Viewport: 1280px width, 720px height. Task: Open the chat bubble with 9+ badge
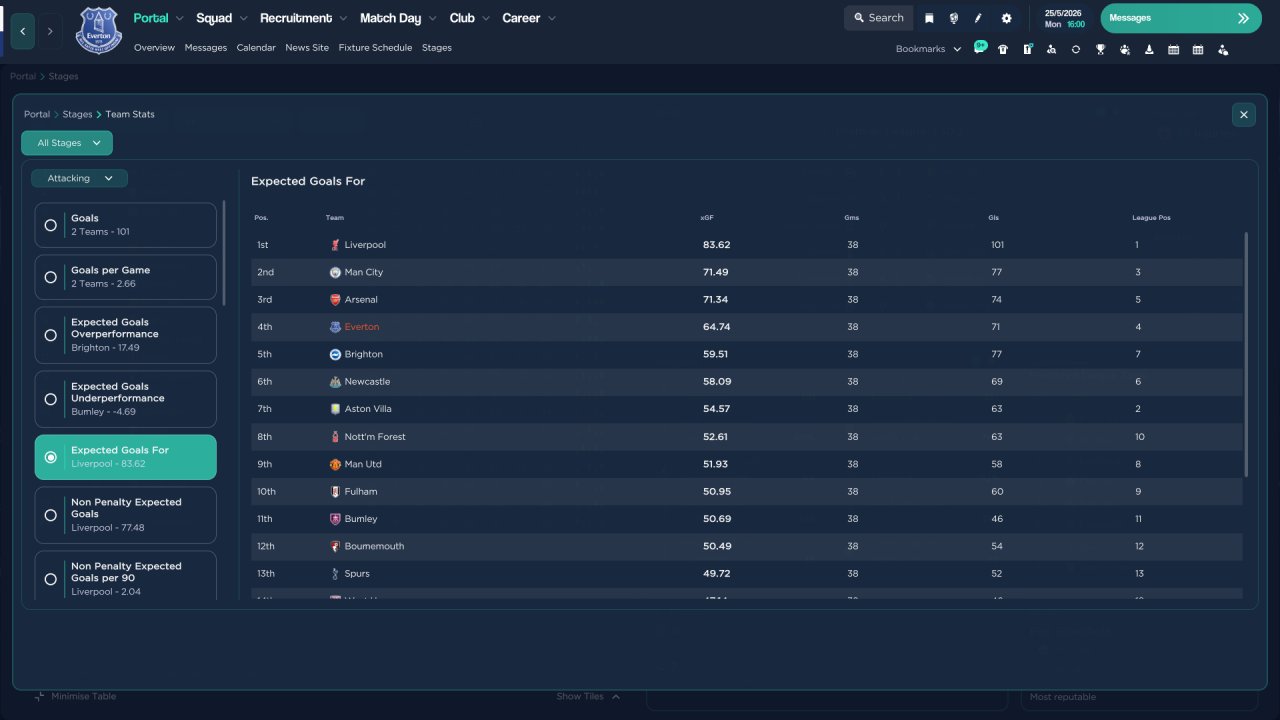click(x=979, y=48)
